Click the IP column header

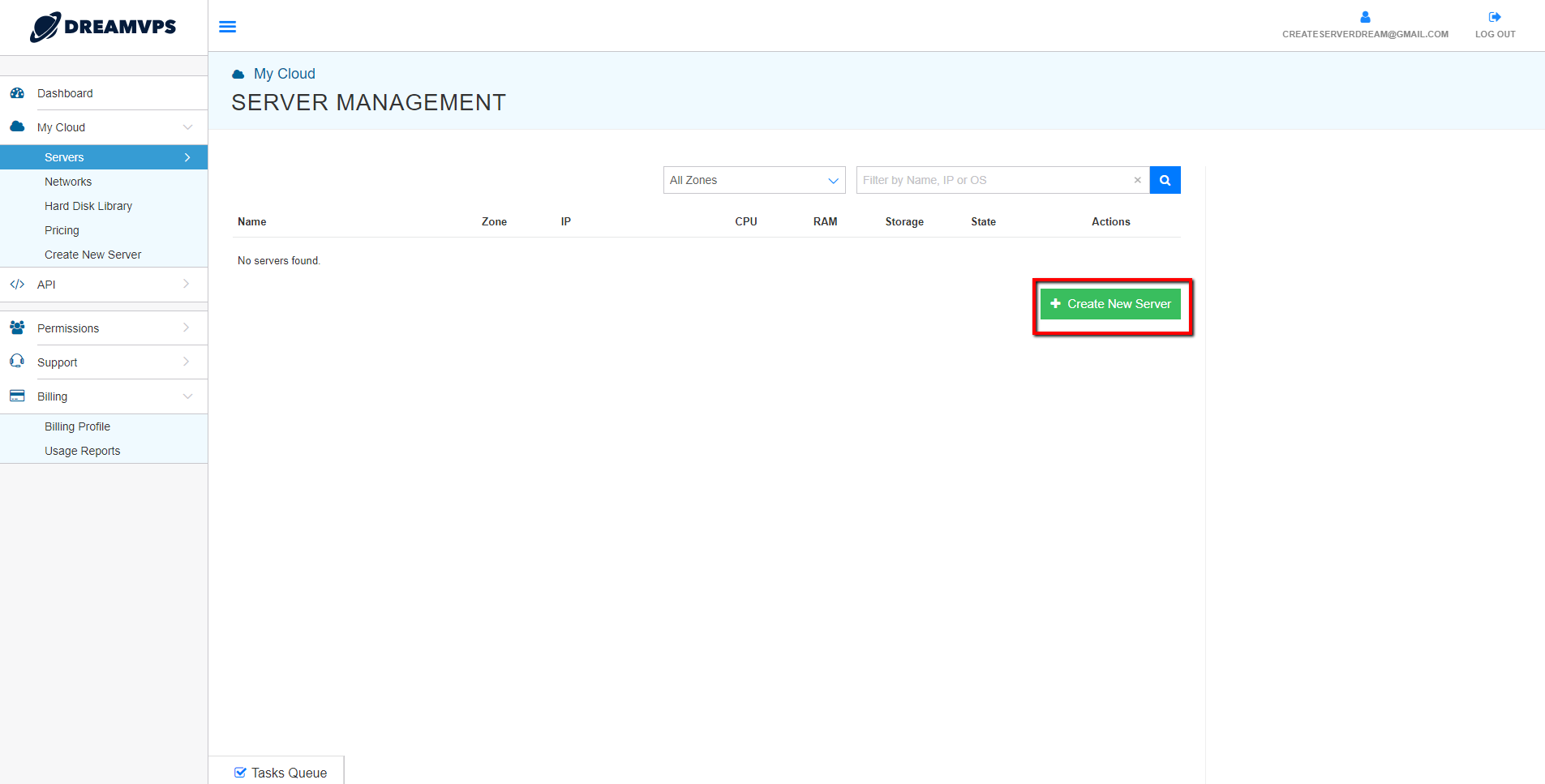[x=565, y=221]
